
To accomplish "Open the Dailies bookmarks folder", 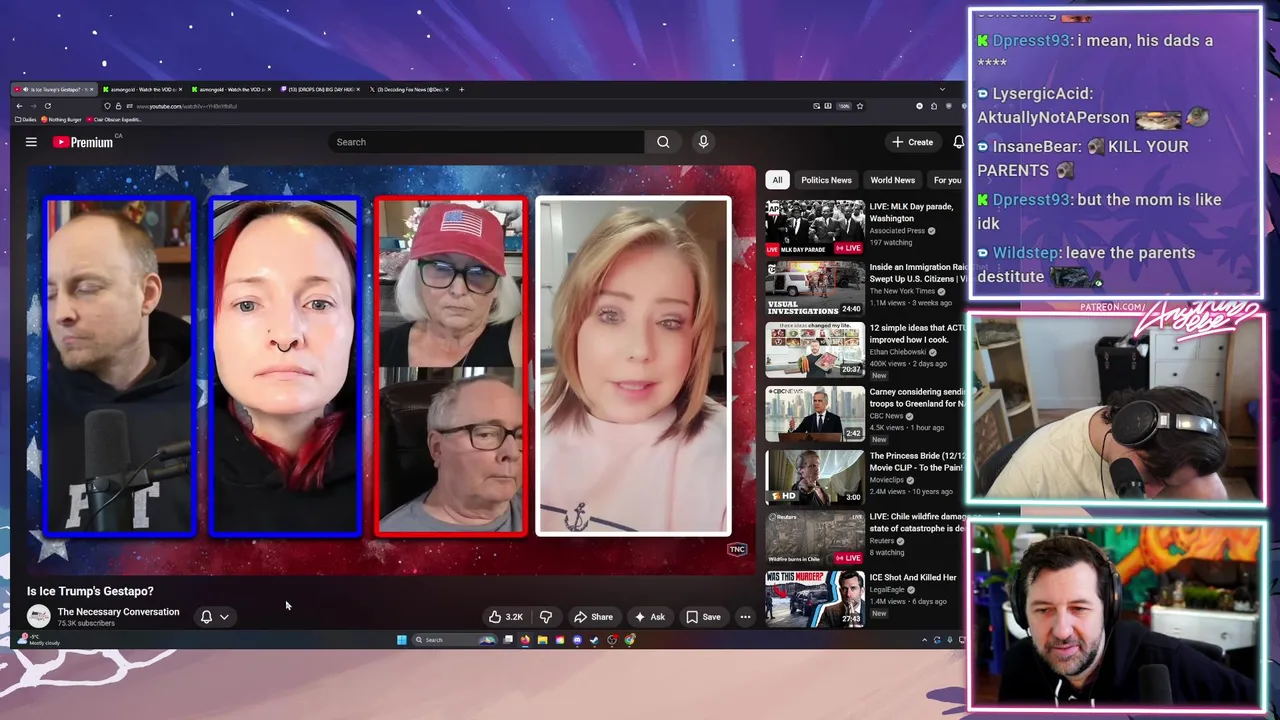I will click(x=25, y=119).
